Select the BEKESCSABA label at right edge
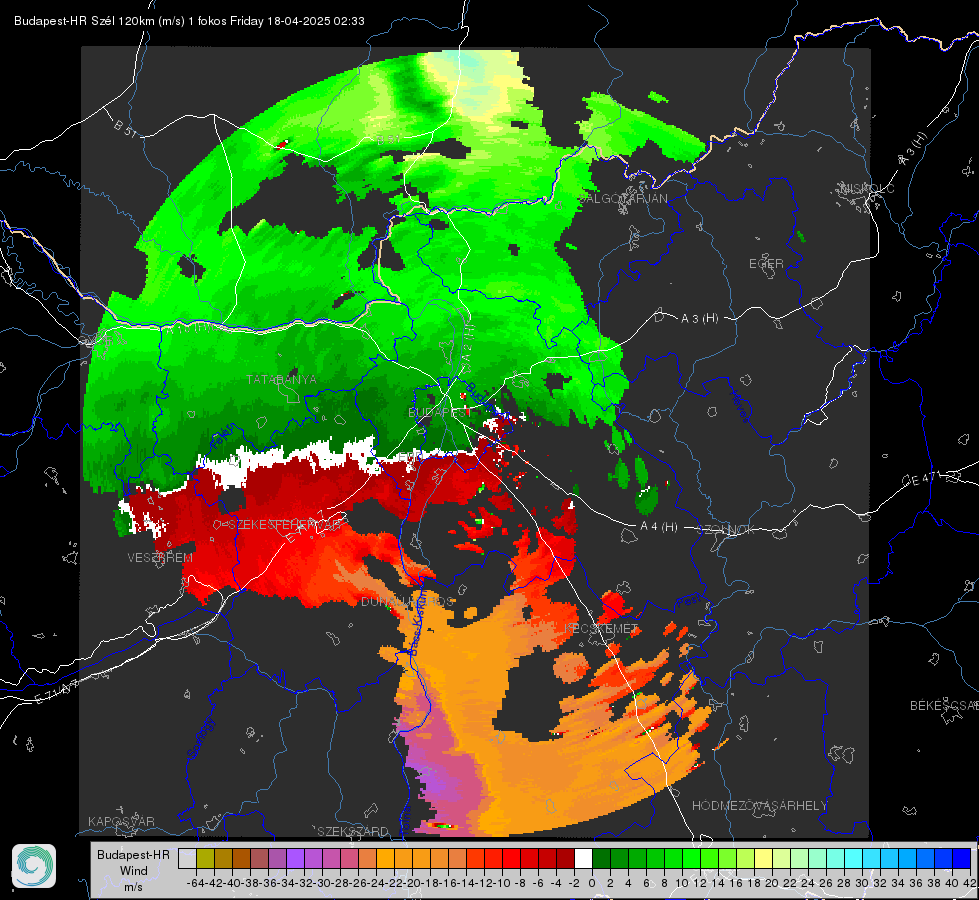This screenshot has height=900, width=979. point(944,705)
